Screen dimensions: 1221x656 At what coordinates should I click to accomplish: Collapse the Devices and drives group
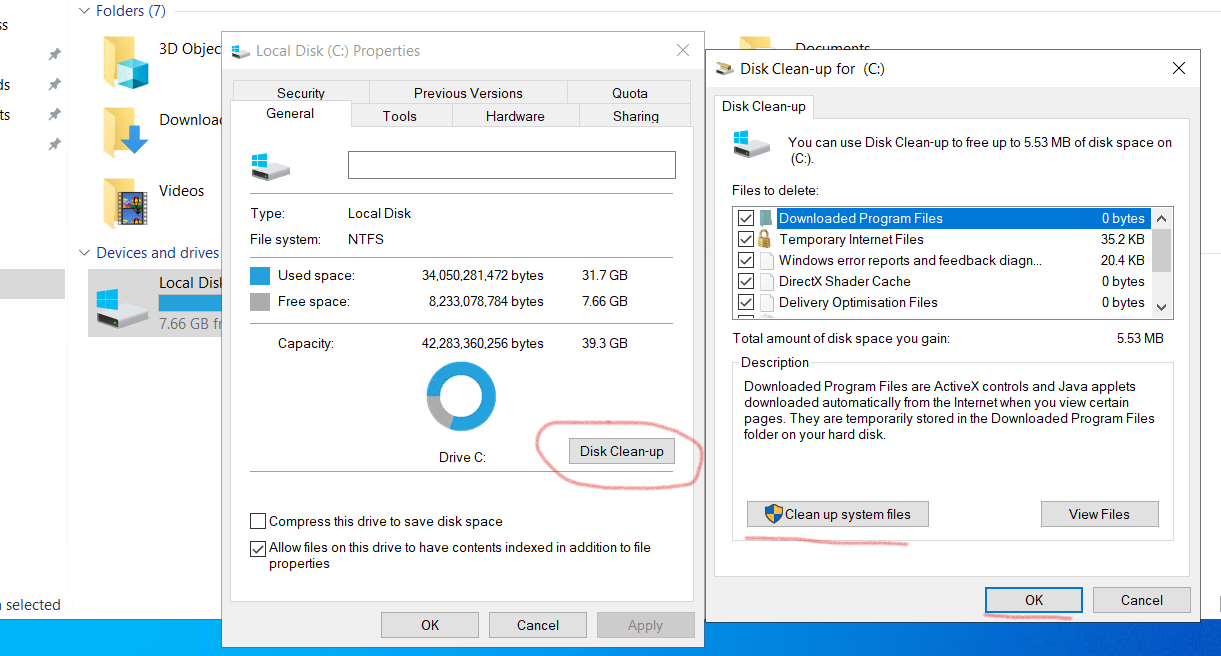tap(84, 253)
